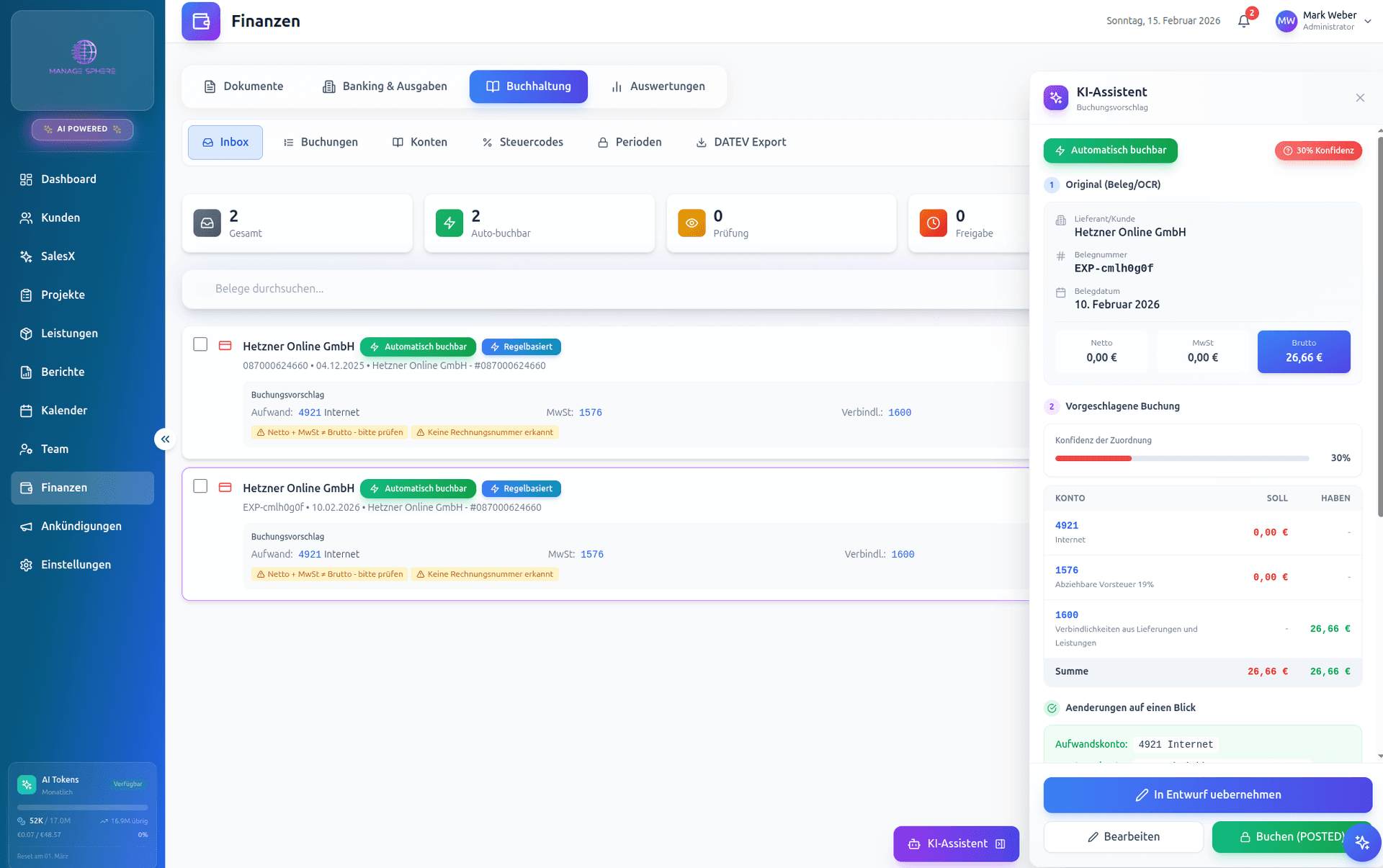
Task: Open account 1576 in booking table
Action: click(x=1067, y=571)
